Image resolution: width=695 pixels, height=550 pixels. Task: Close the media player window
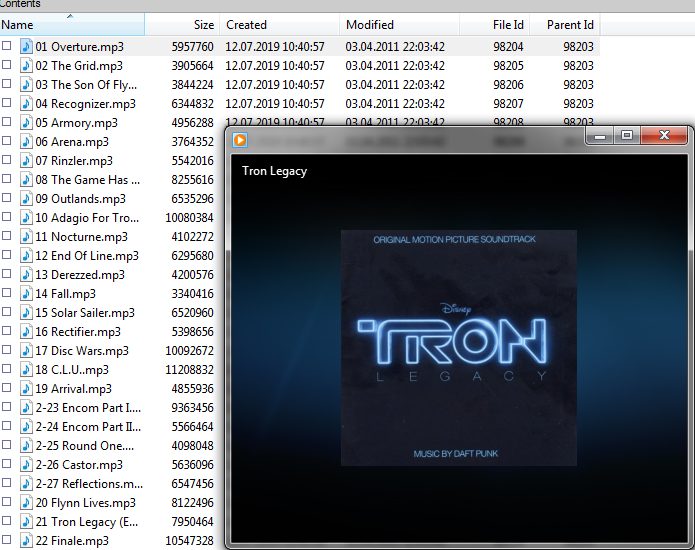[664, 136]
